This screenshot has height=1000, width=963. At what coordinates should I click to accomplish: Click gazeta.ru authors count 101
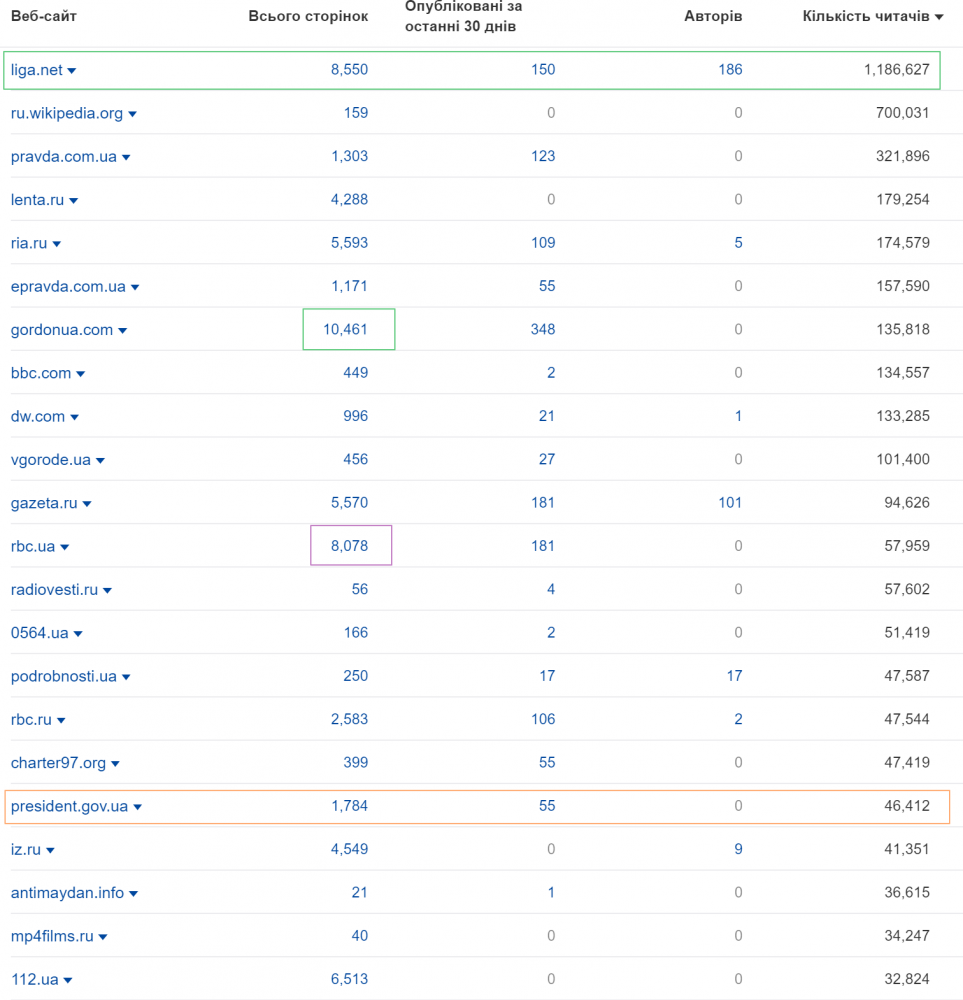click(x=730, y=503)
